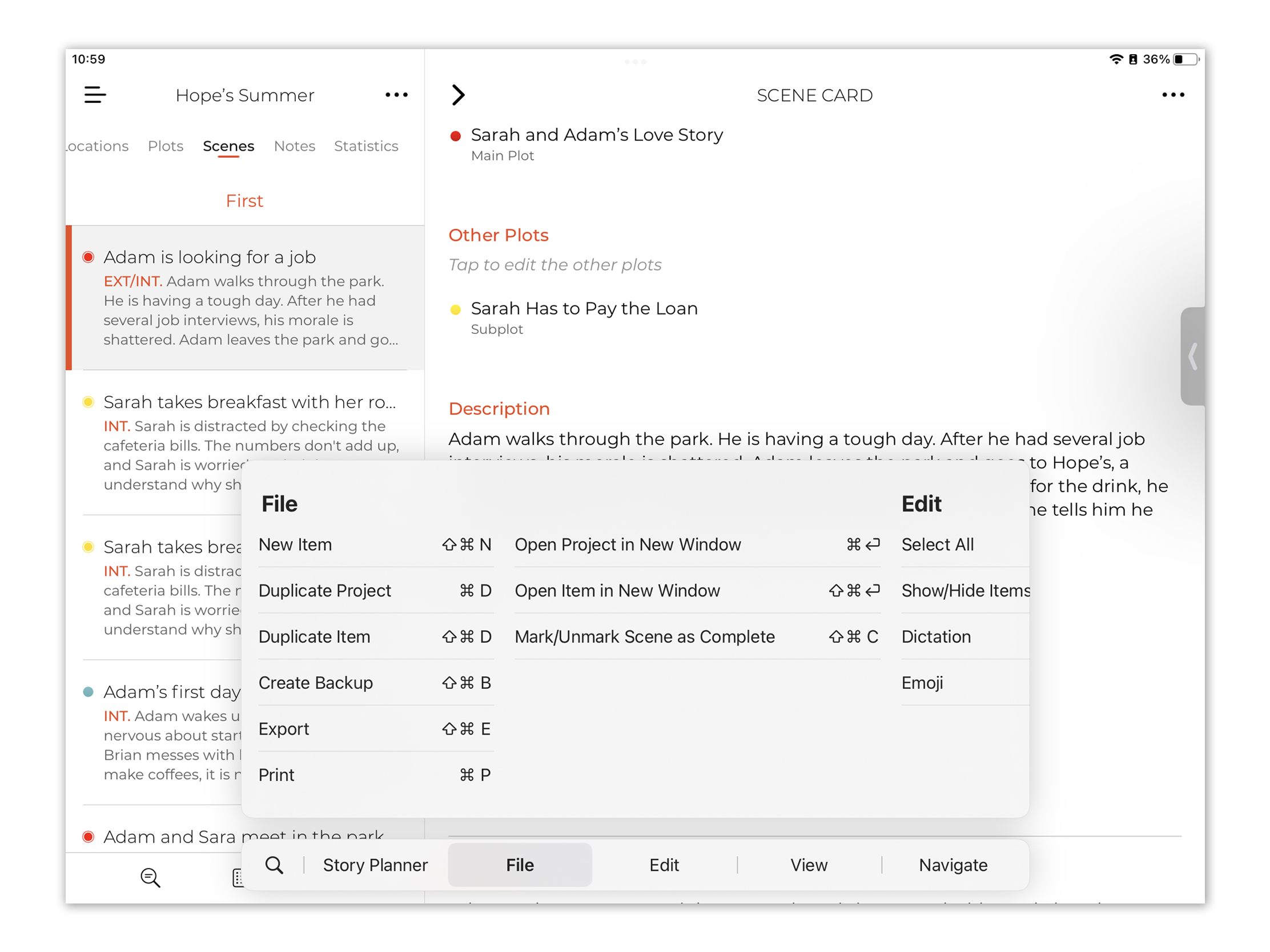This screenshot has height=952, width=1270.
Task: Toggle Show/Hide Items entry
Action: (964, 591)
